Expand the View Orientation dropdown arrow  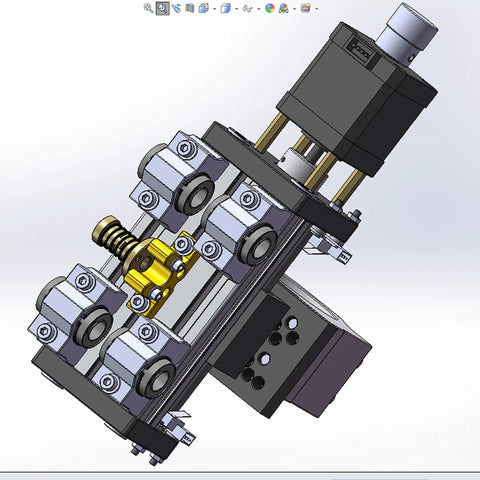(214, 9)
